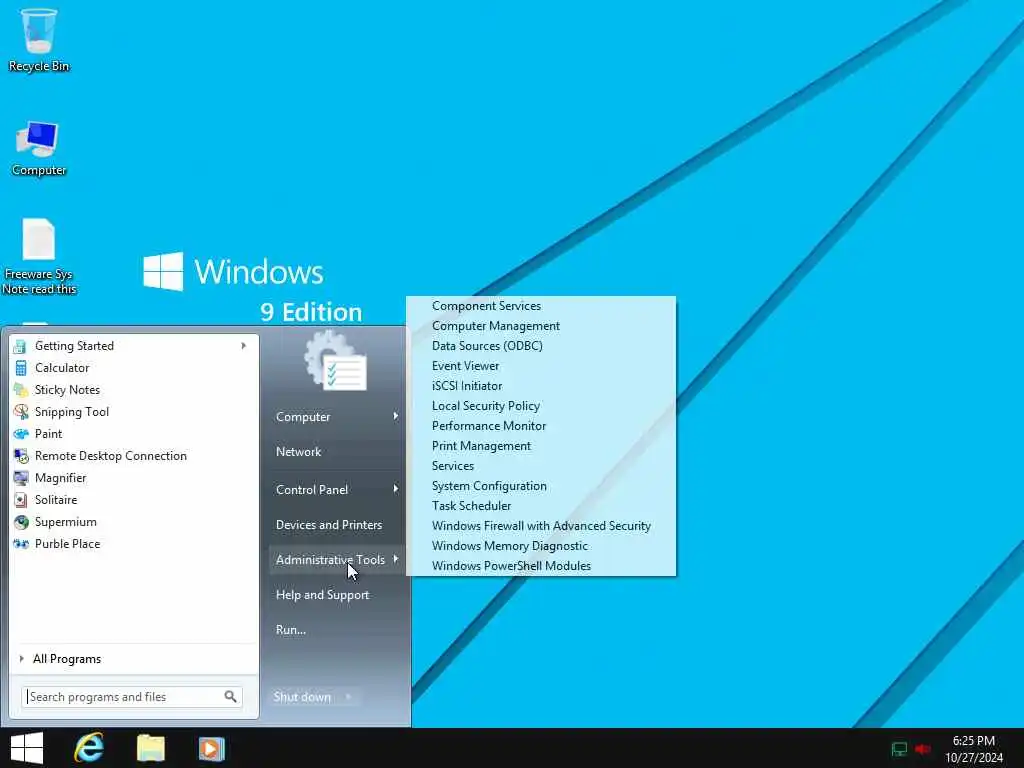Start the Snipping Tool scissors icon
Image resolution: width=1024 pixels, height=768 pixels.
(x=21, y=412)
